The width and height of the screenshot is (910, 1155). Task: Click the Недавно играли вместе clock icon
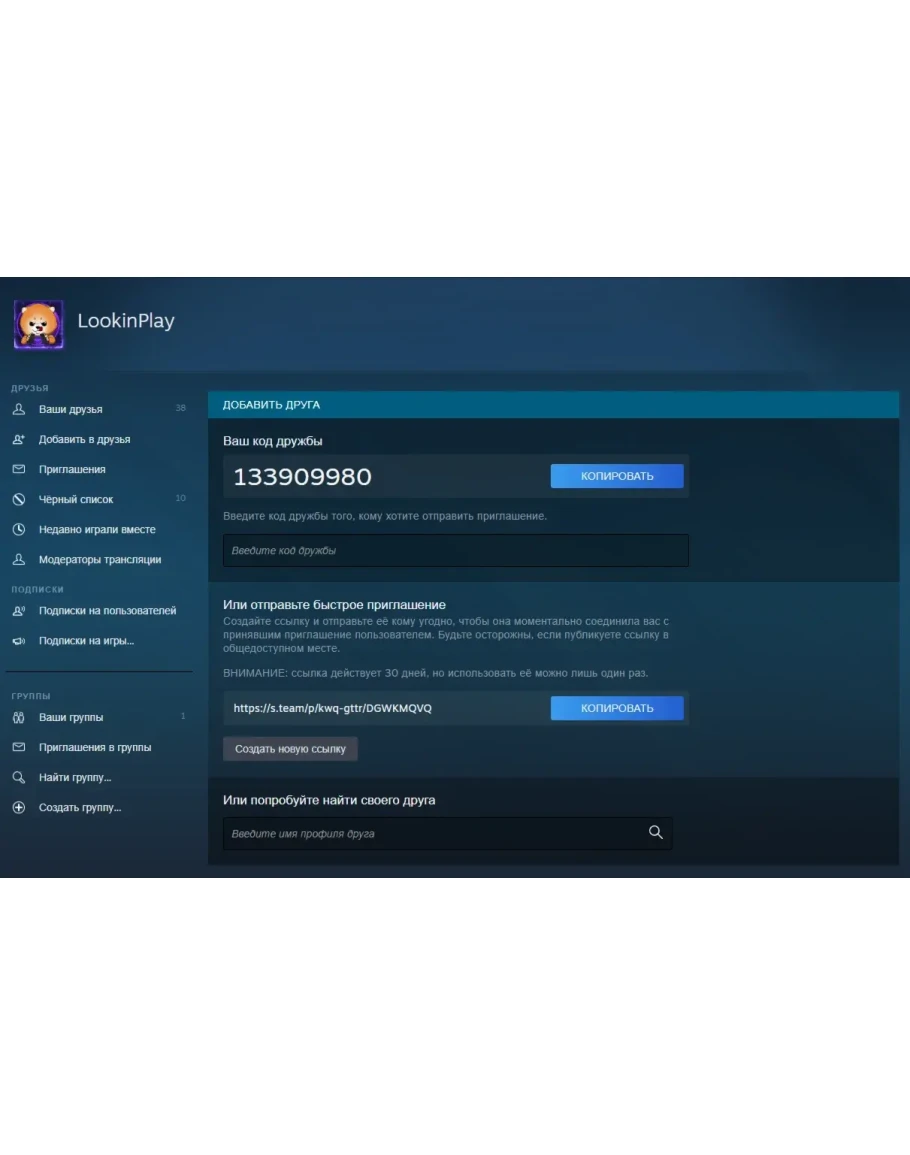[18, 529]
